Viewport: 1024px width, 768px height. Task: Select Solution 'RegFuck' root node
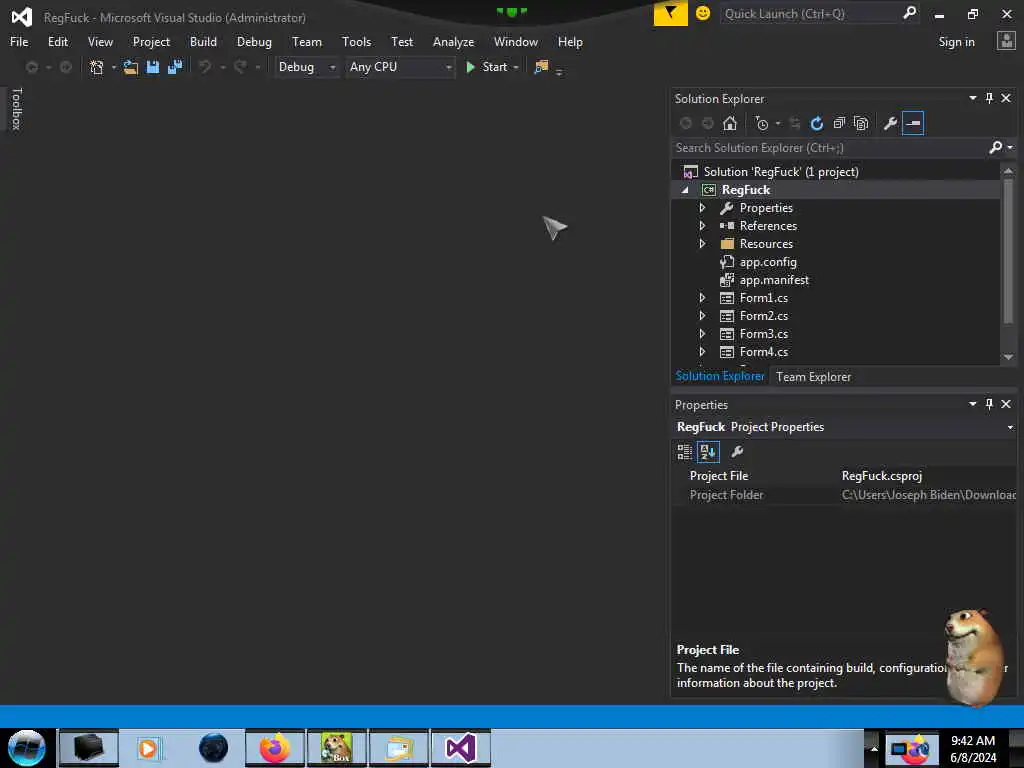coord(781,172)
